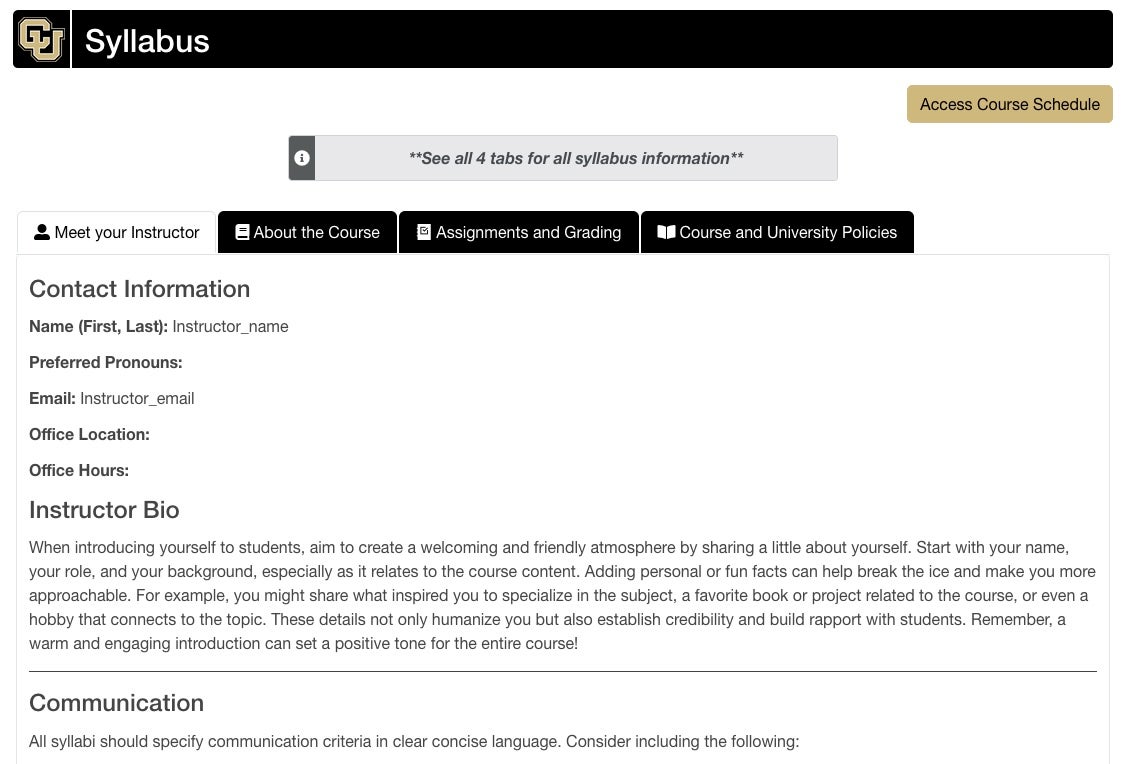This screenshot has height=764, width=1126.
Task: Switch to the About the Course tab
Action: (307, 232)
